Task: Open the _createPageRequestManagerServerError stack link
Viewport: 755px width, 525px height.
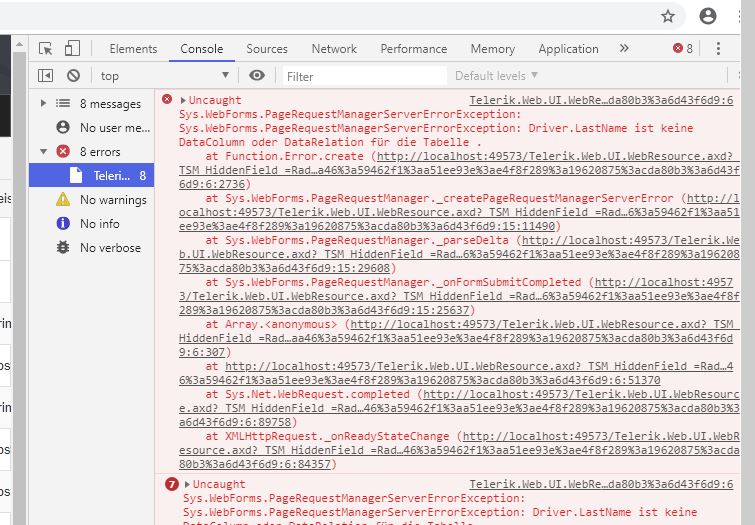Action: click(x=459, y=212)
